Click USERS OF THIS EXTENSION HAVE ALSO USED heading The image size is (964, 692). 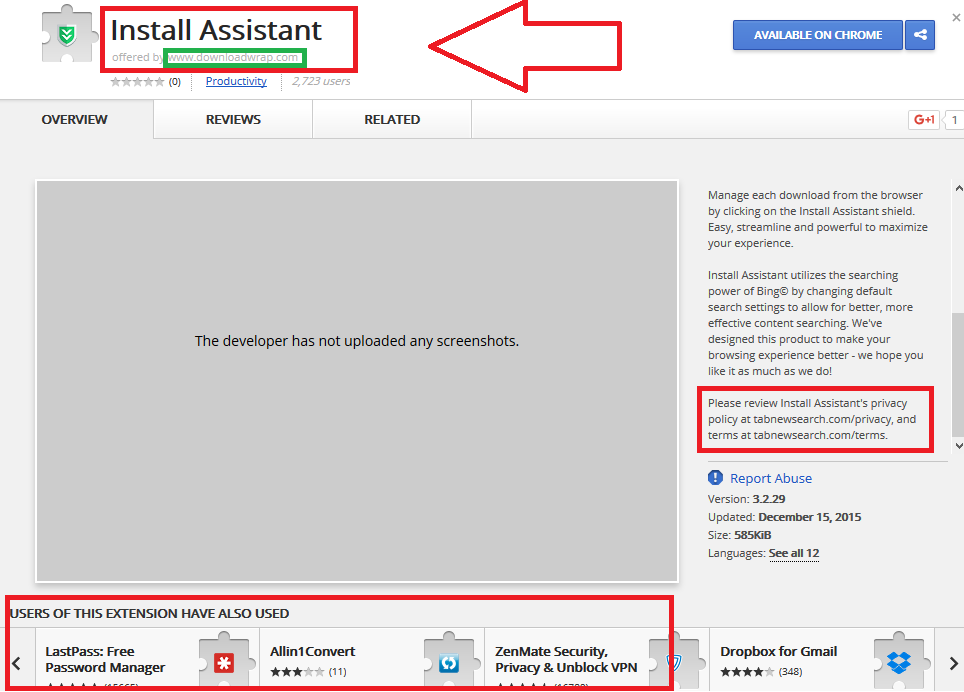[149, 613]
